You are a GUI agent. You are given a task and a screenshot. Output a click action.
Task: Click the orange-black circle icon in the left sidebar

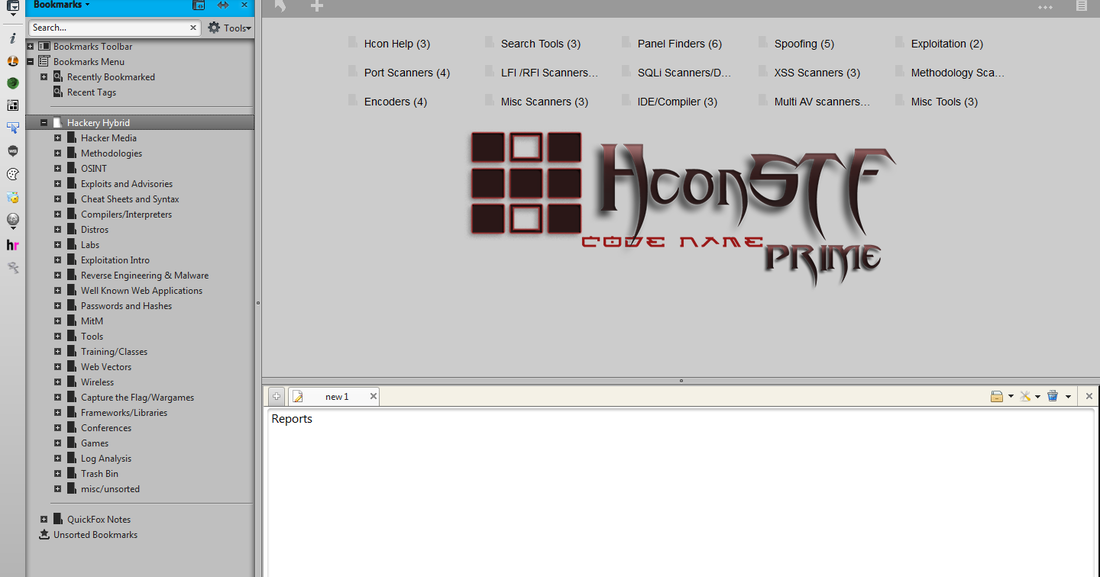point(13,61)
